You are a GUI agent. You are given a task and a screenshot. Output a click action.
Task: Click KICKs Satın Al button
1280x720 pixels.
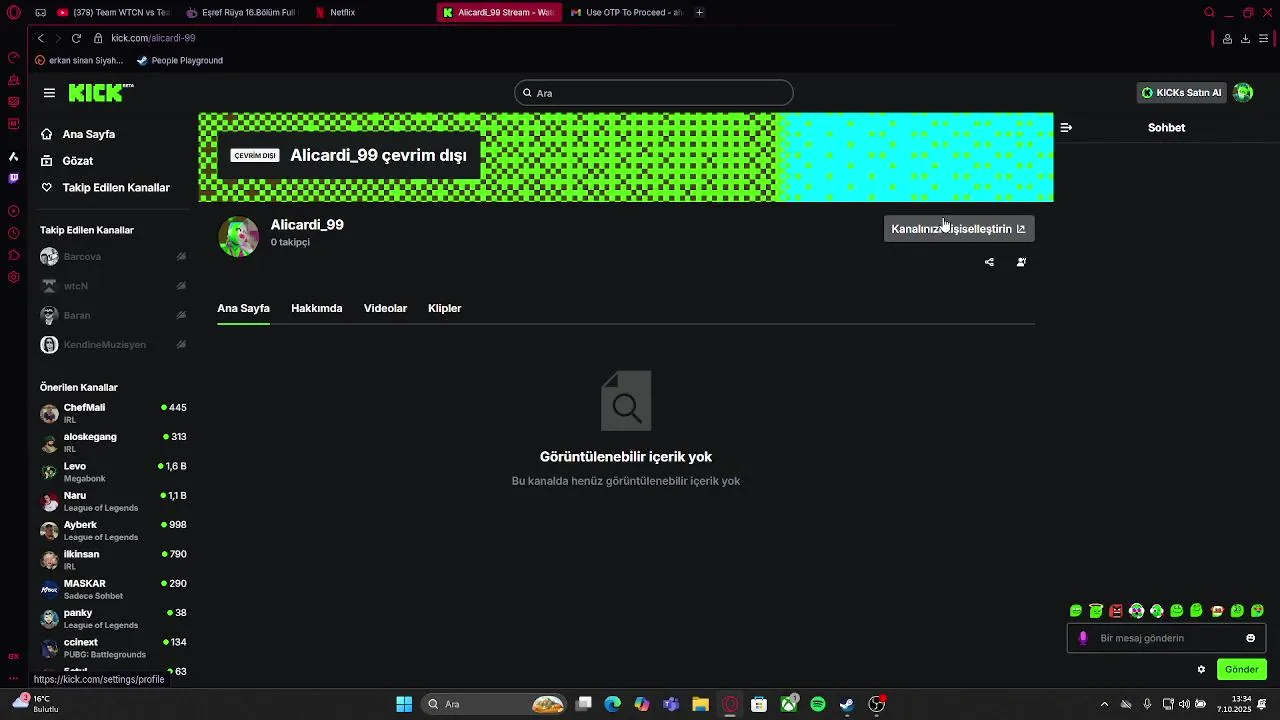point(1181,93)
